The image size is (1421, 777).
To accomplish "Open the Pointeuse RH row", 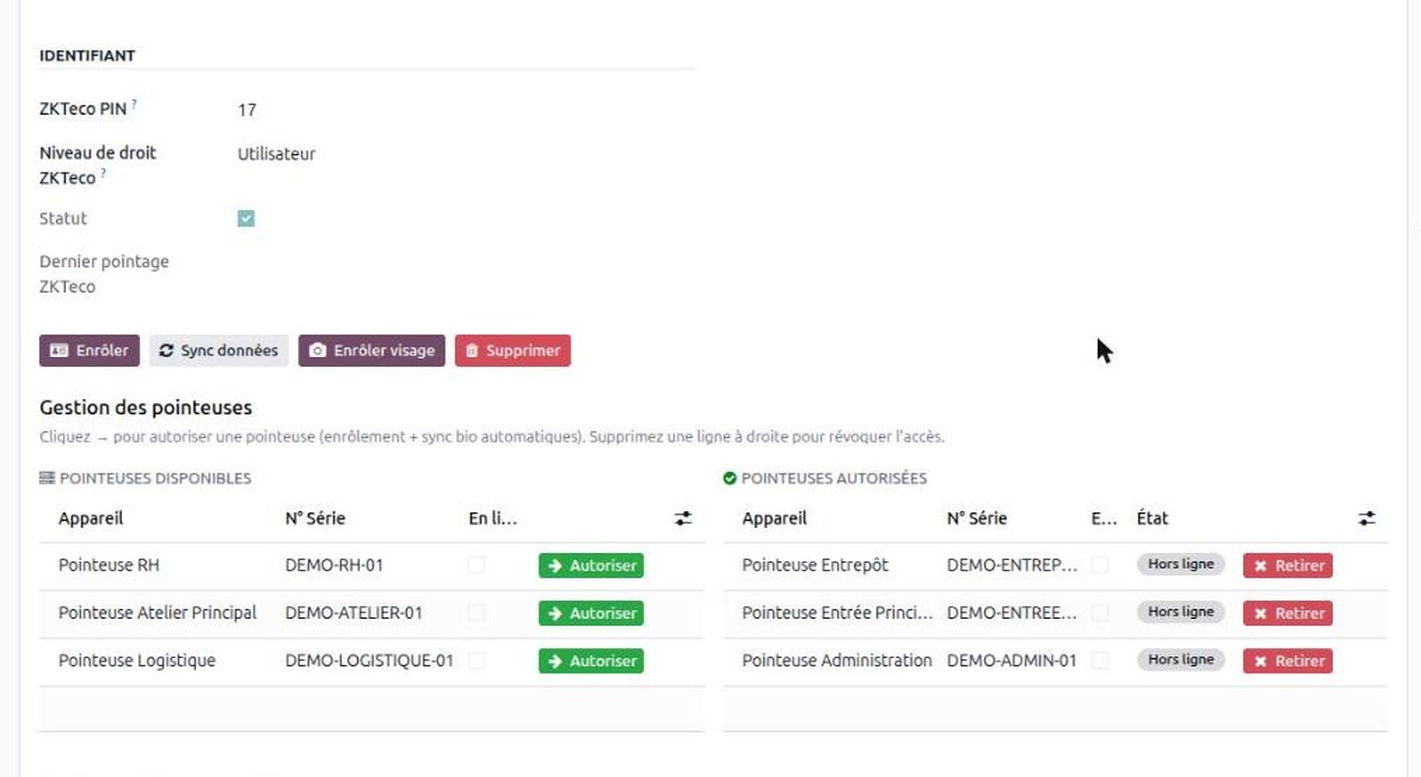I will point(371,565).
